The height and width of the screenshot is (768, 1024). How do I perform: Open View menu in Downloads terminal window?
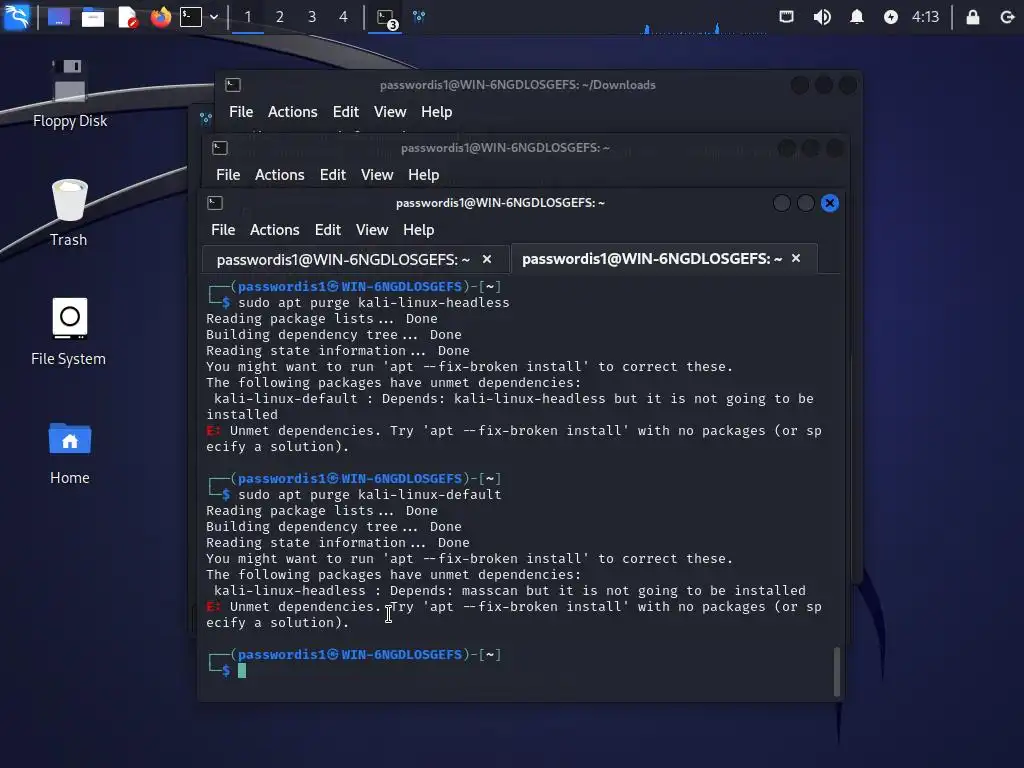click(391, 112)
